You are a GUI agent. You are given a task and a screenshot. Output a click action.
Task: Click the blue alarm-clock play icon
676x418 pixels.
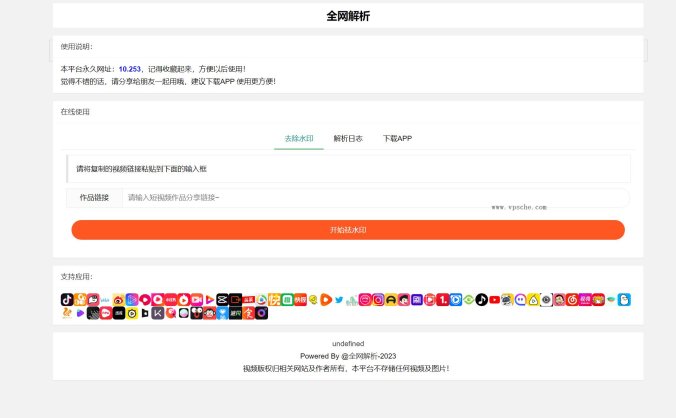[456, 299]
